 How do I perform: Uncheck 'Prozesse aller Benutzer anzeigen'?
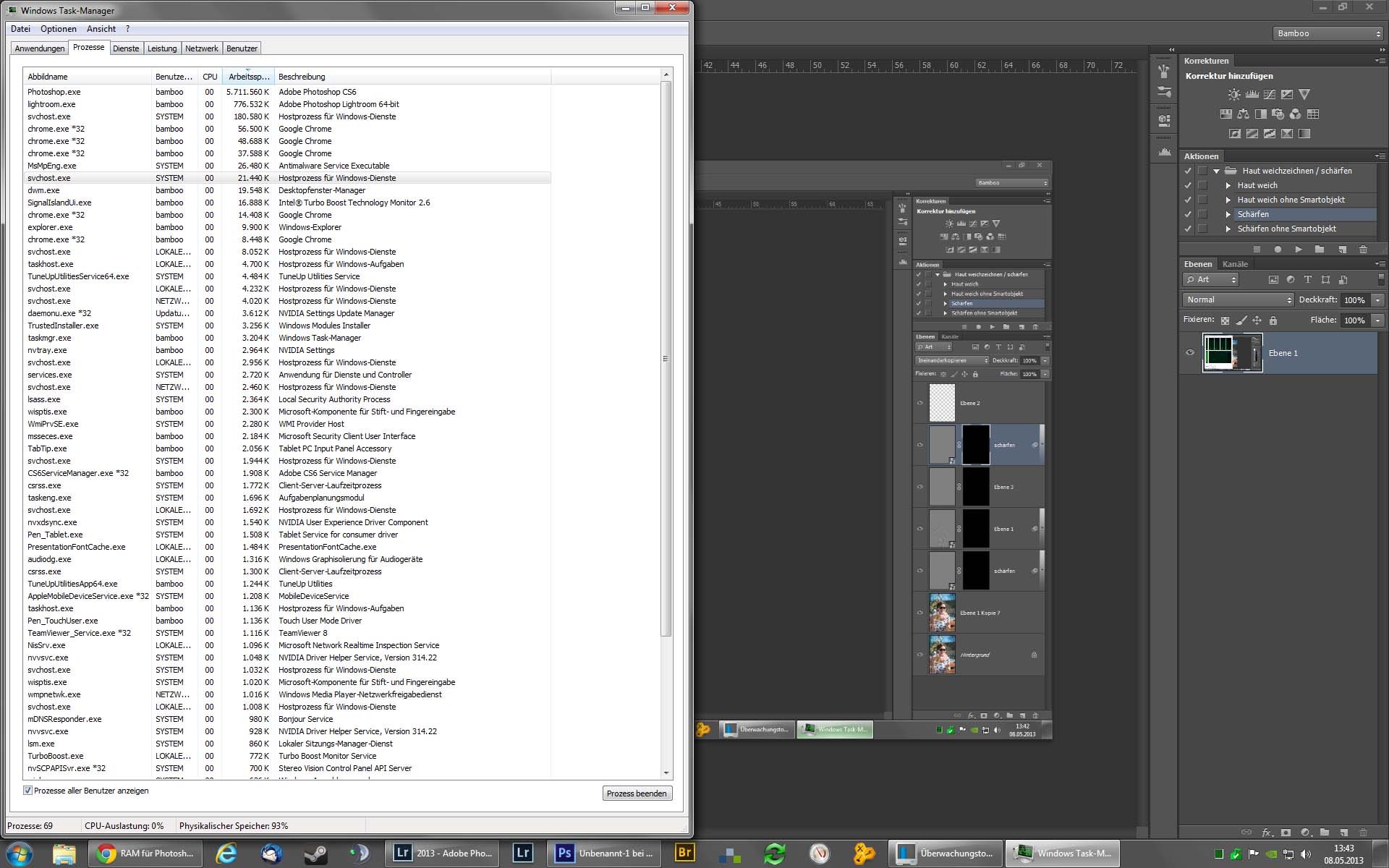point(28,791)
